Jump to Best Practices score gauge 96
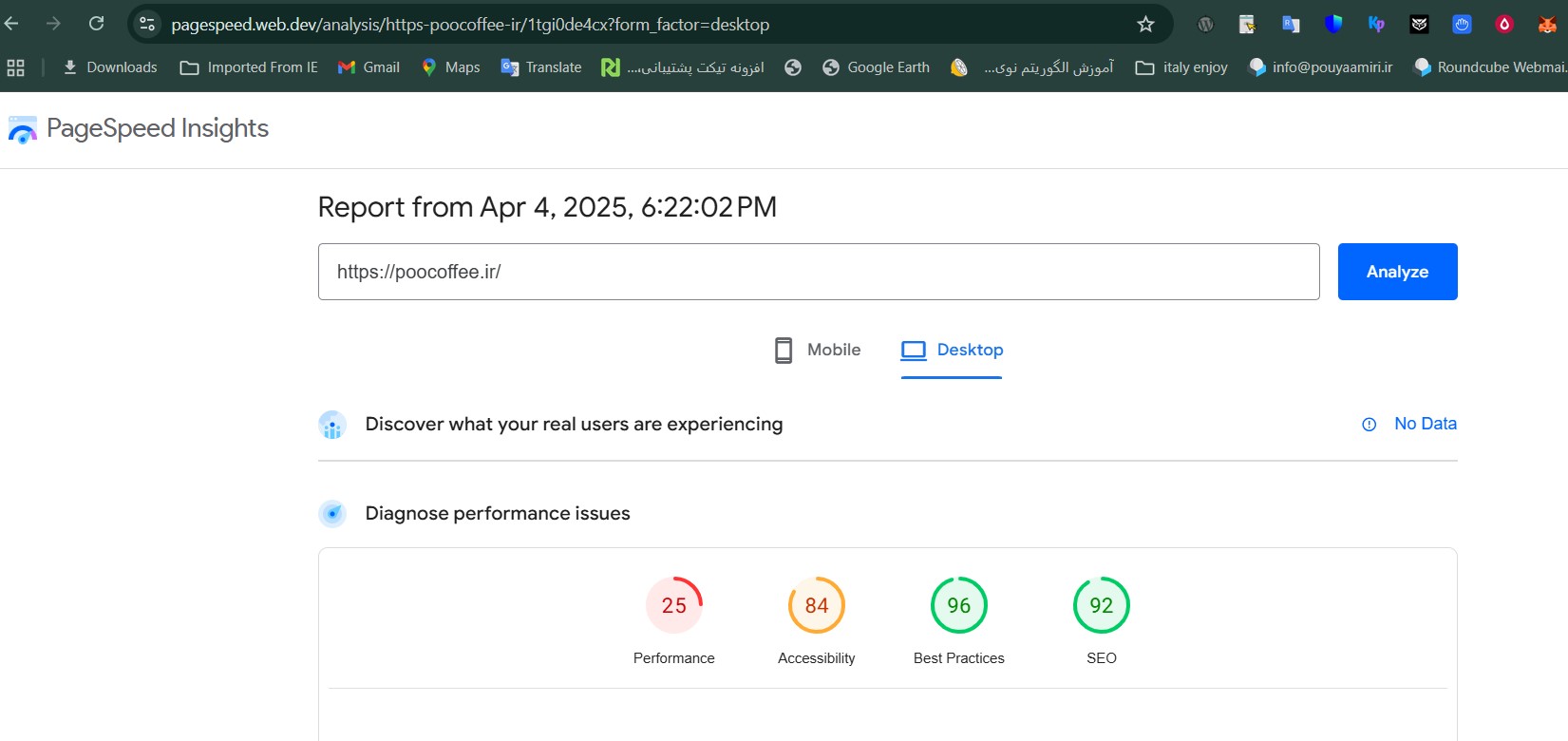1568x741 pixels. click(959, 605)
